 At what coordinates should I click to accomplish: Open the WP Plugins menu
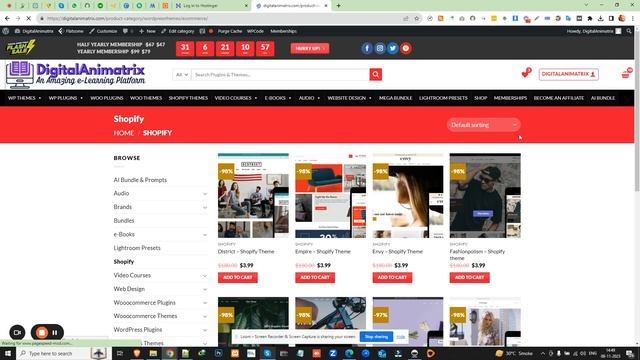pos(66,98)
